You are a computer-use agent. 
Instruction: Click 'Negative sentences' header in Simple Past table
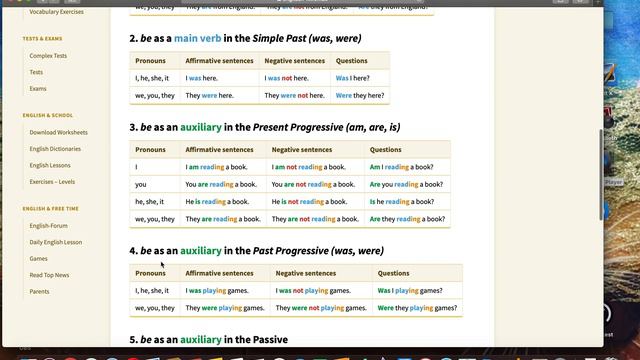pos(295,61)
